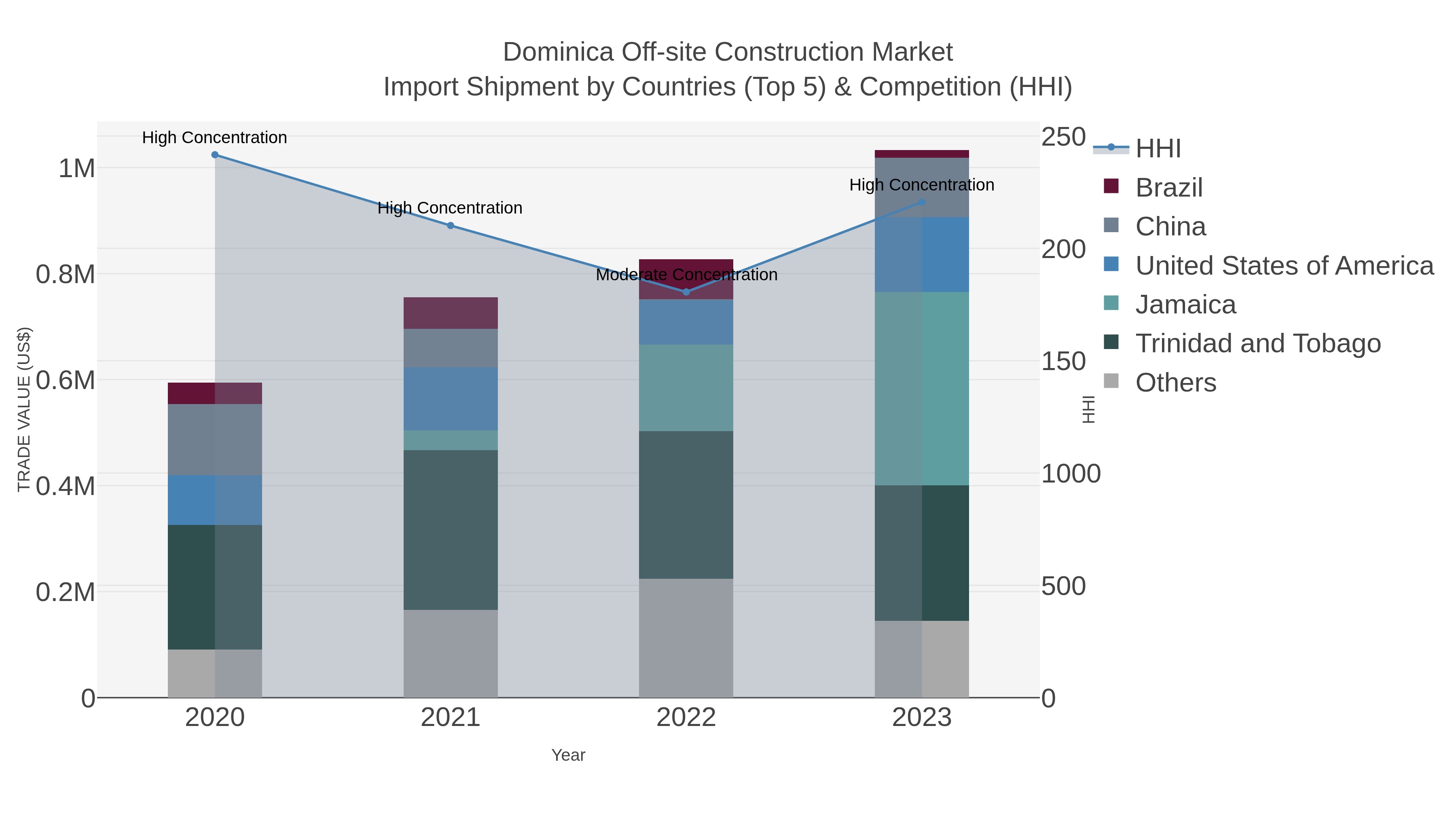This screenshot has width=1456, height=819.
Task: Click the 2021 HHI data point
Action: click(x=451, y=226)
